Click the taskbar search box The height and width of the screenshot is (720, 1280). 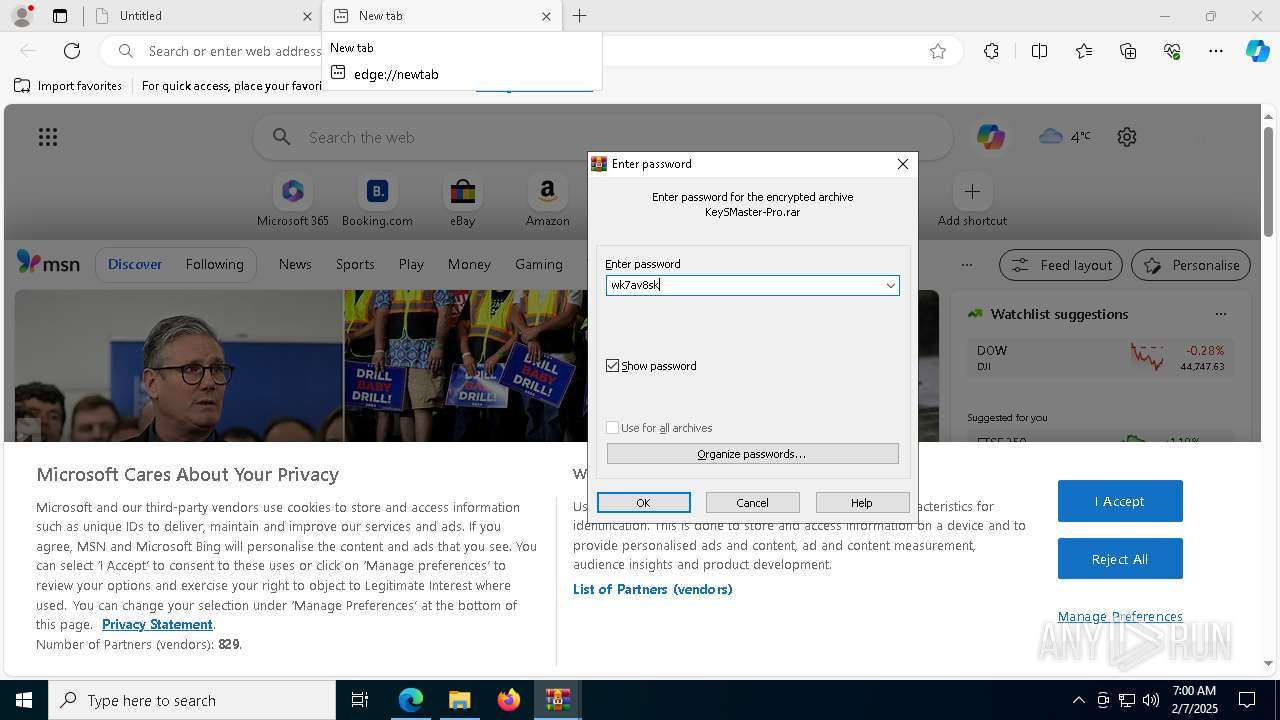tap(192, 700)
